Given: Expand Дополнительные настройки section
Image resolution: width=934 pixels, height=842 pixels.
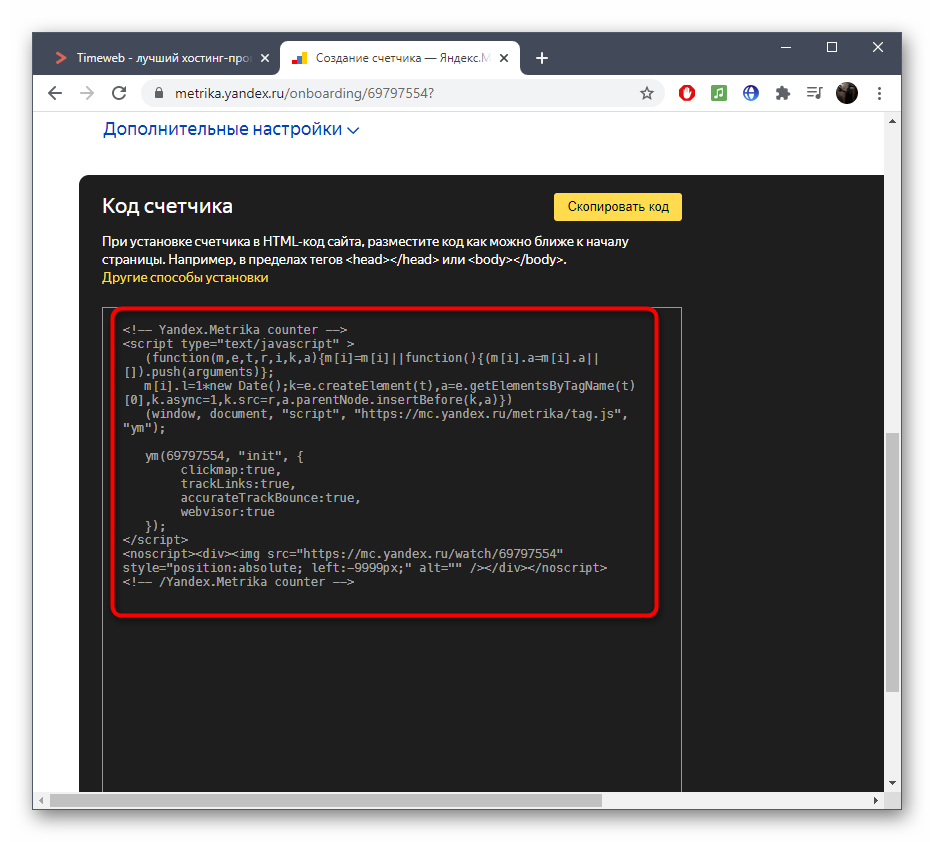Looking at the screenshot, I should coord(231,129).
